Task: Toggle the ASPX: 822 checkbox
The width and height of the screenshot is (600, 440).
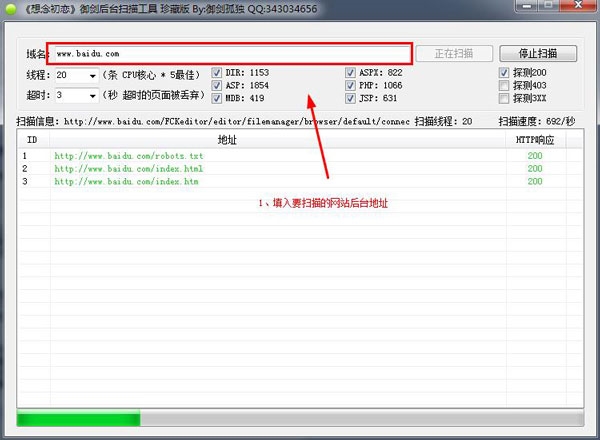Action: [x=350, y=73]
